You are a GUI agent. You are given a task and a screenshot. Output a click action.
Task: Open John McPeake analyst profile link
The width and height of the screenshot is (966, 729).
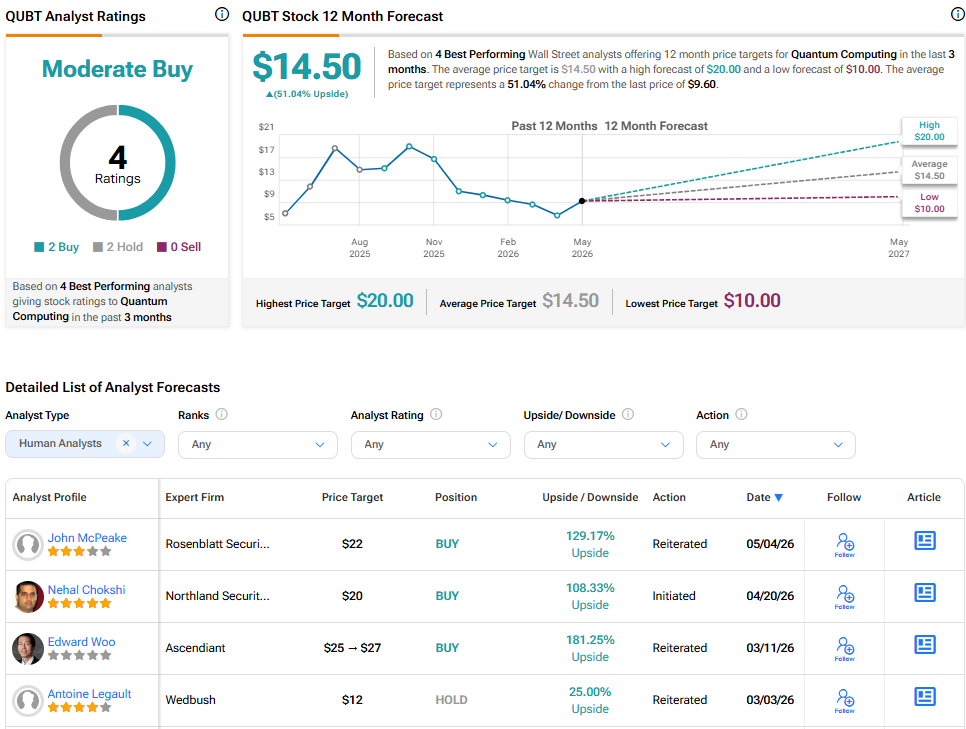(87, 538)
